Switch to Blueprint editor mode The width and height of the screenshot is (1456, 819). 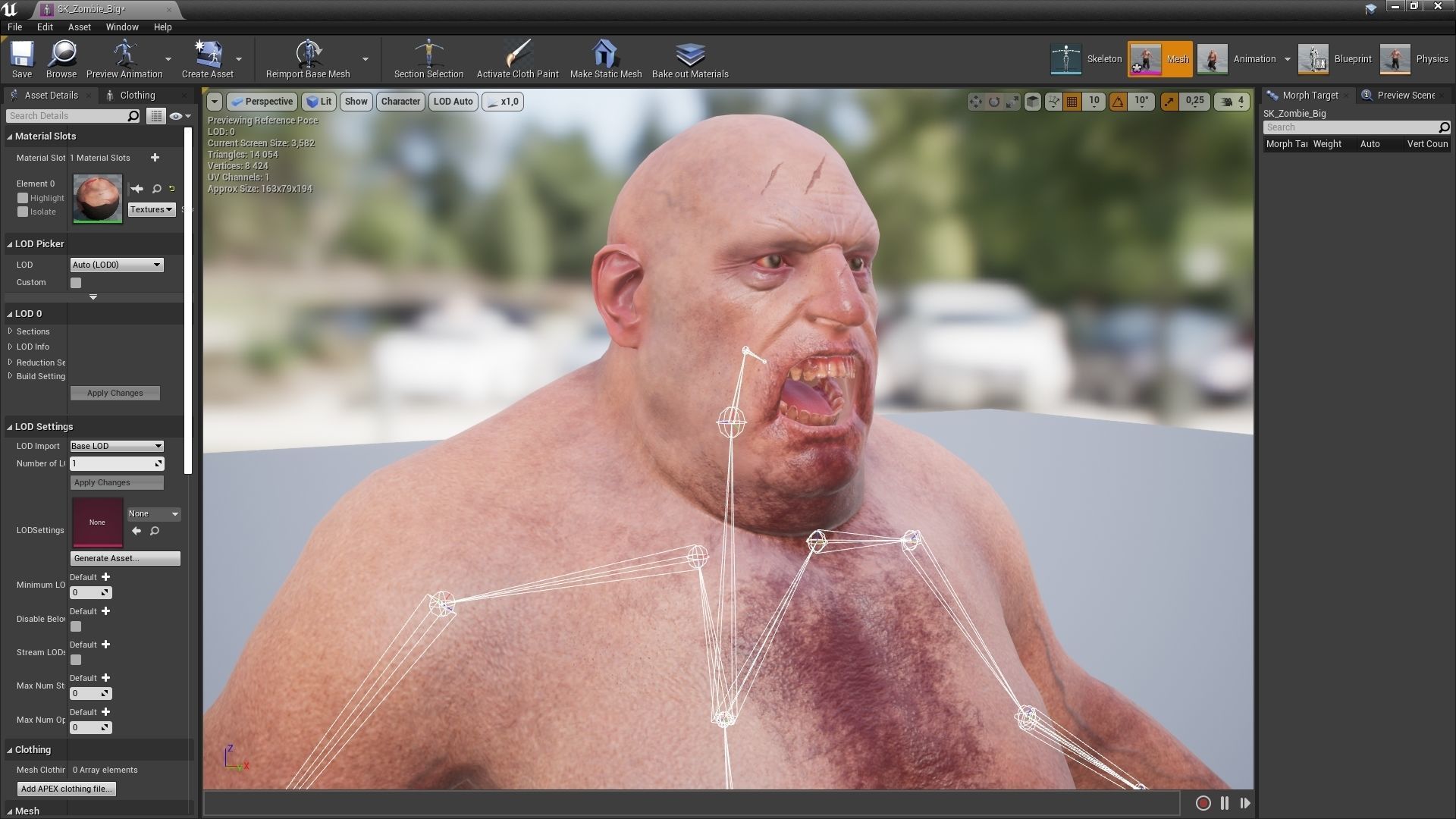[x=1335, y=59]
